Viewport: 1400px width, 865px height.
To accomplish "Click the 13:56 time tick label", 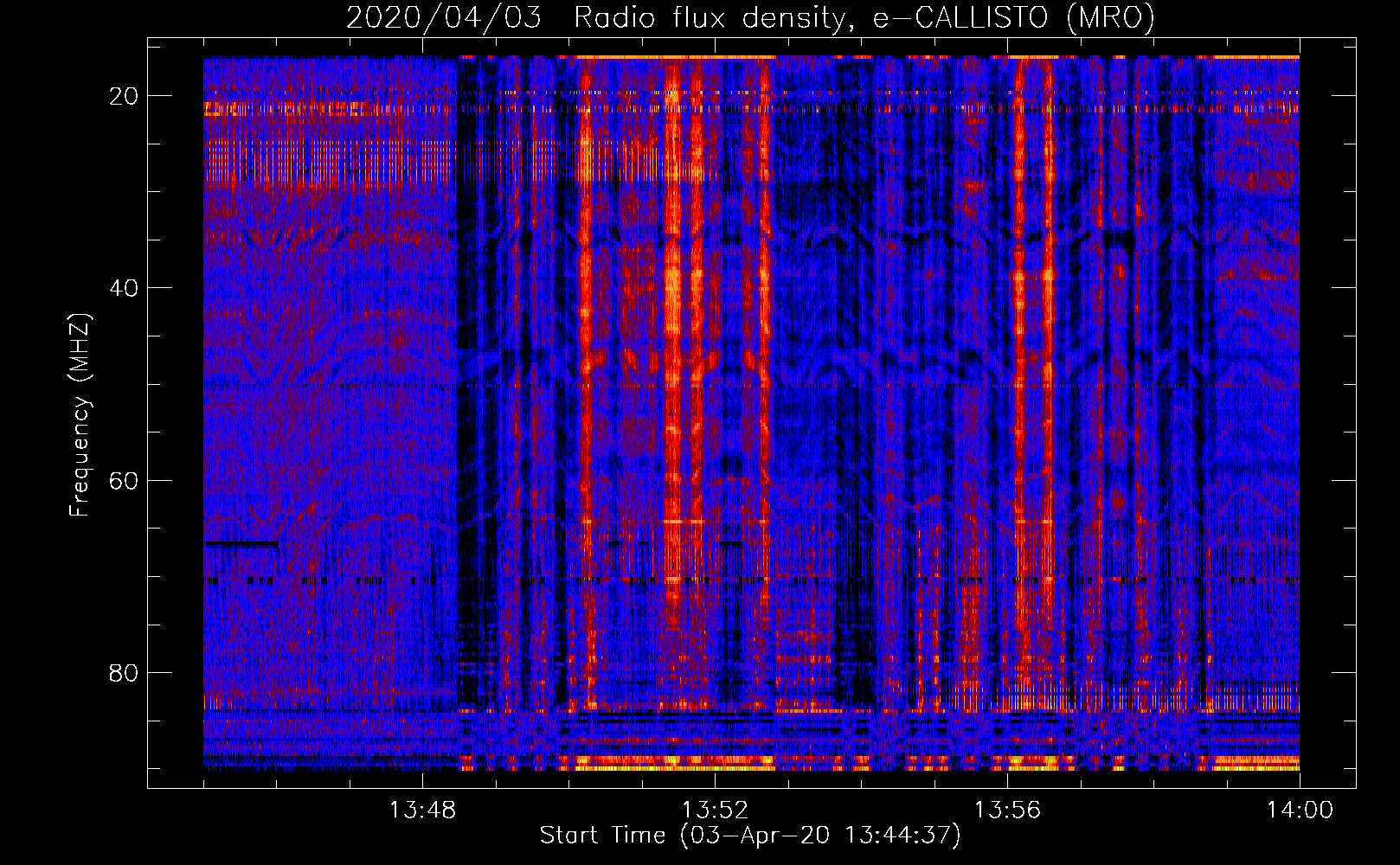I will click(x=1007, y=811).
